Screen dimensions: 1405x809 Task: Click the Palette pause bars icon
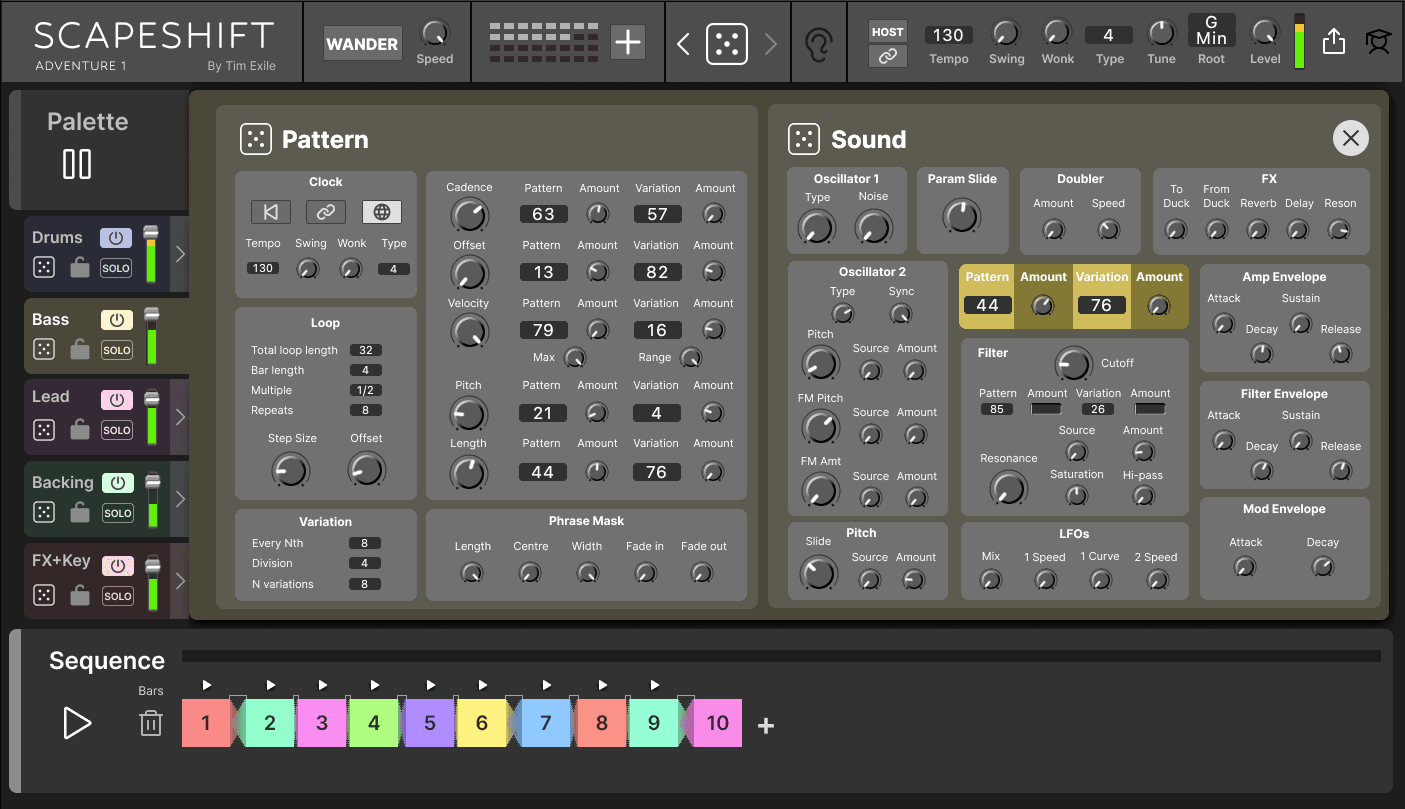[x=77, y=164]
